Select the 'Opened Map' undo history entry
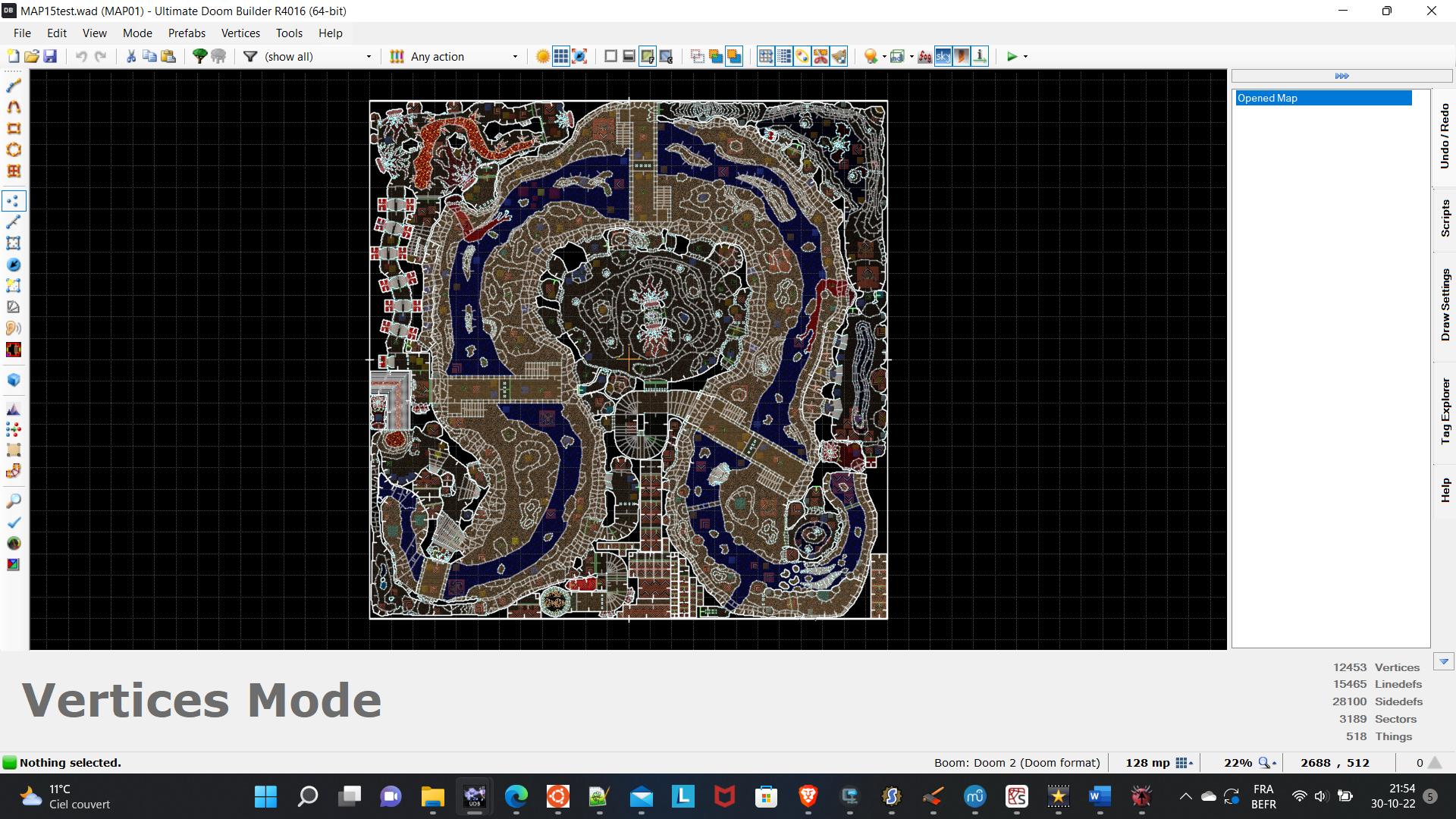Viewport: 1456px width, 819px height. click(x=1323, y=98)
